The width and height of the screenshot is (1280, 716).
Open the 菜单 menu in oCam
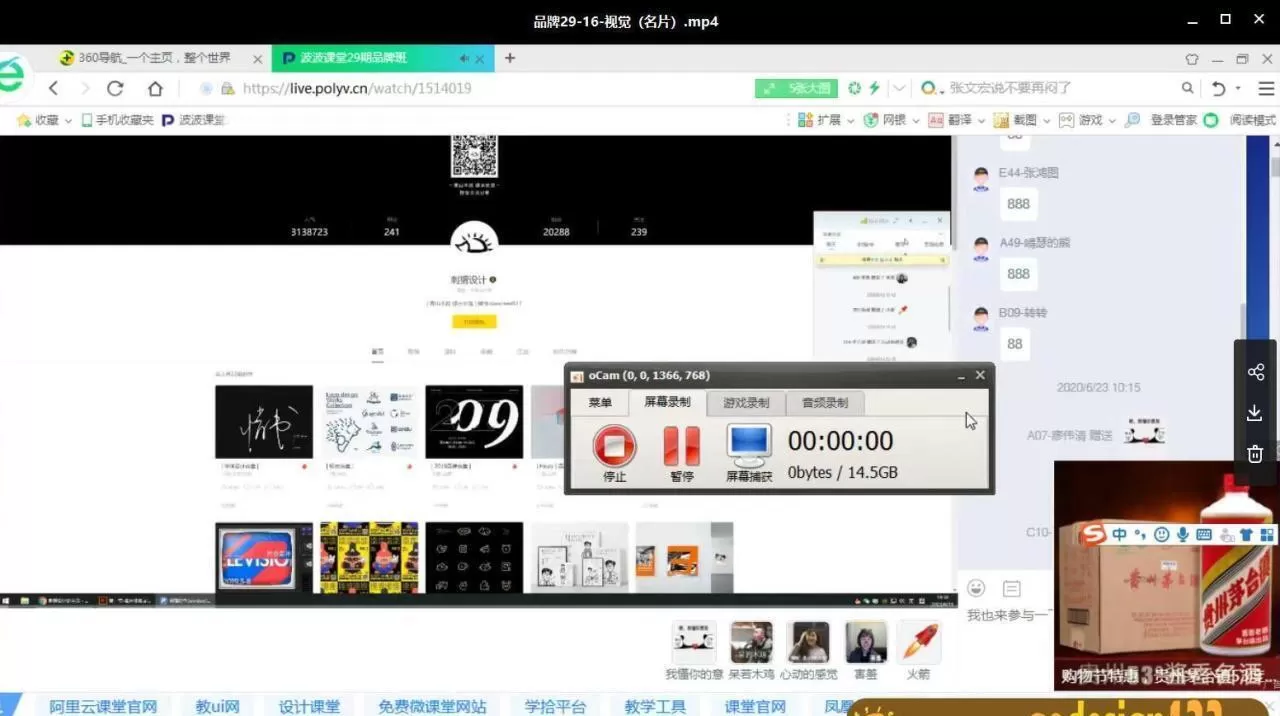click(599, 402)
